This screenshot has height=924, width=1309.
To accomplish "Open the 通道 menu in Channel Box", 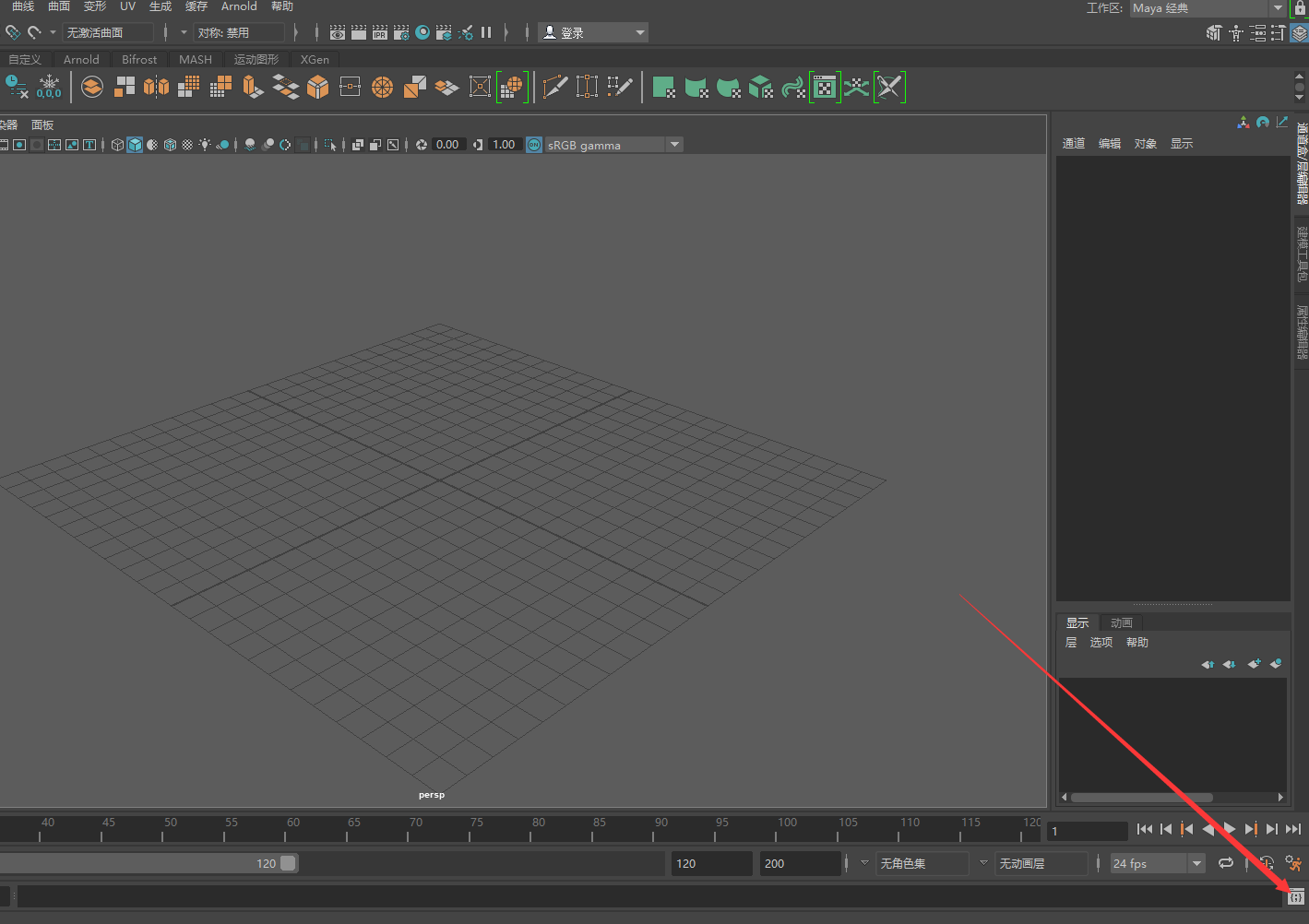I will coord(1074,144).
